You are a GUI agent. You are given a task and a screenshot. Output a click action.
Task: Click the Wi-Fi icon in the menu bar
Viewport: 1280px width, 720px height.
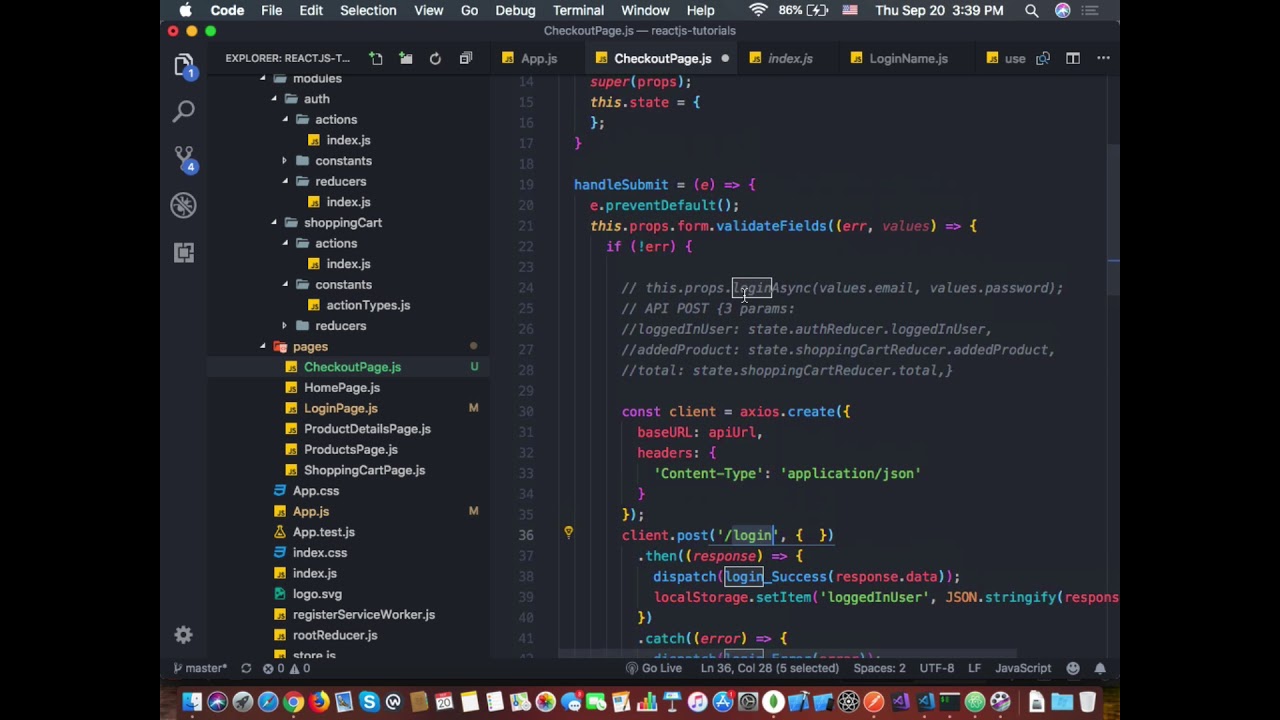tap(758, 10)
